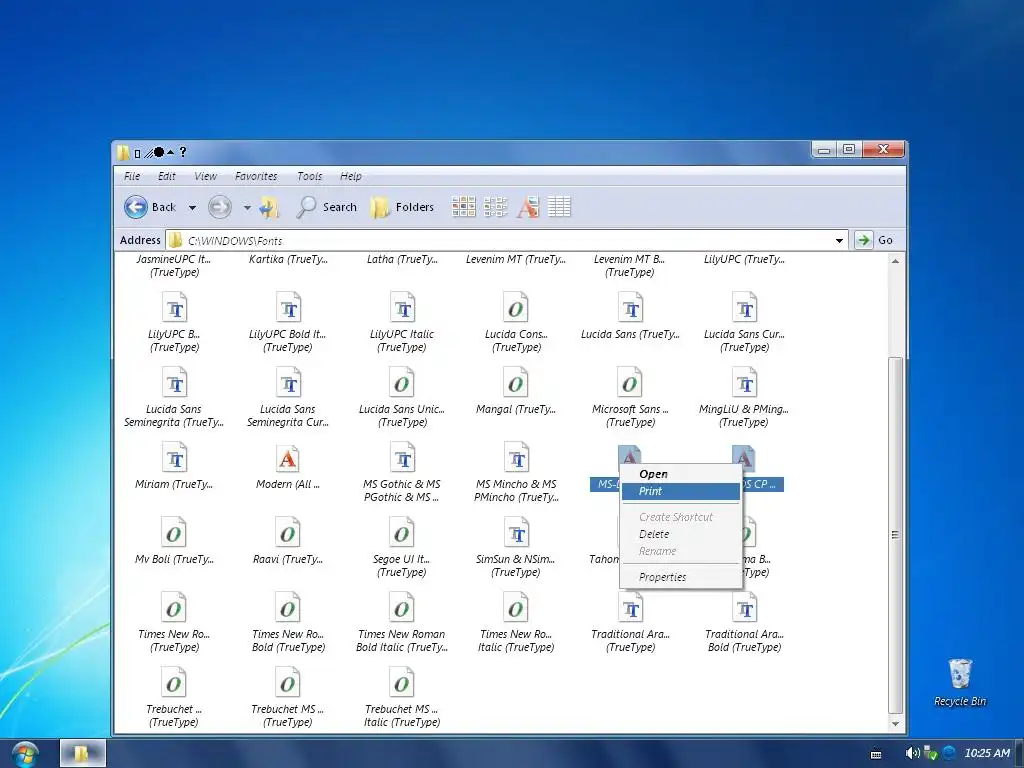Image resolution: width=1024 pixels, height=768 pixels.
Task: Click the scrollbar up arrow
Action: tap(895, 261)
